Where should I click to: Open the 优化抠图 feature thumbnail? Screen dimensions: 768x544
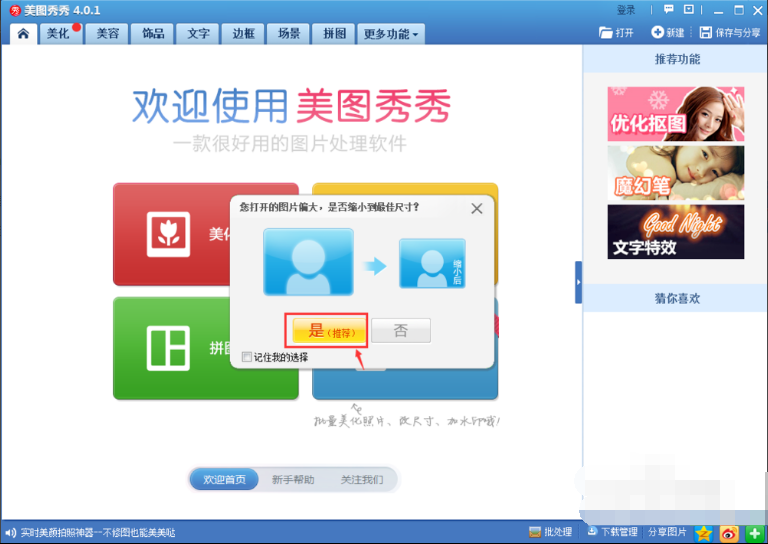click(676, 114)
